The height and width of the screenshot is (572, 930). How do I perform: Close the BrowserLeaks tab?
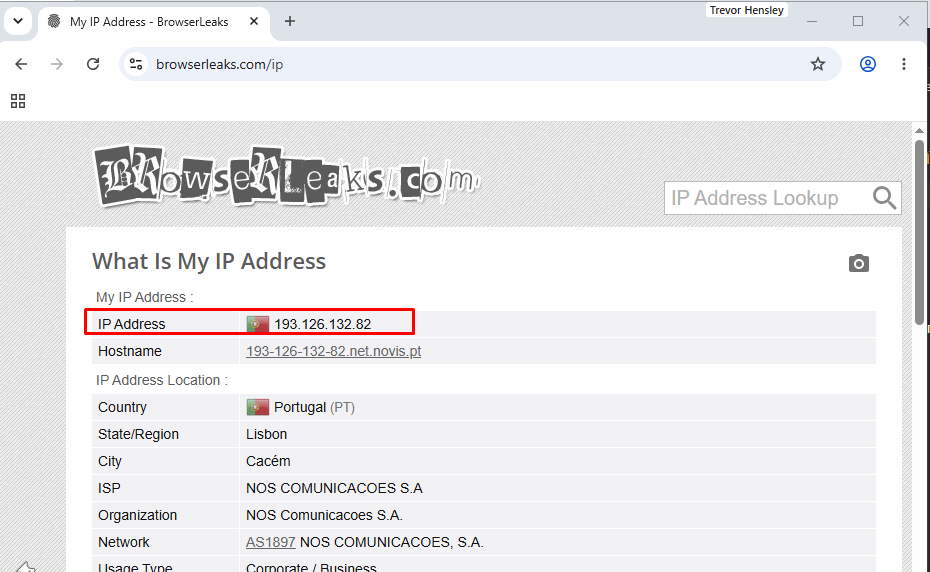point(254,21)
